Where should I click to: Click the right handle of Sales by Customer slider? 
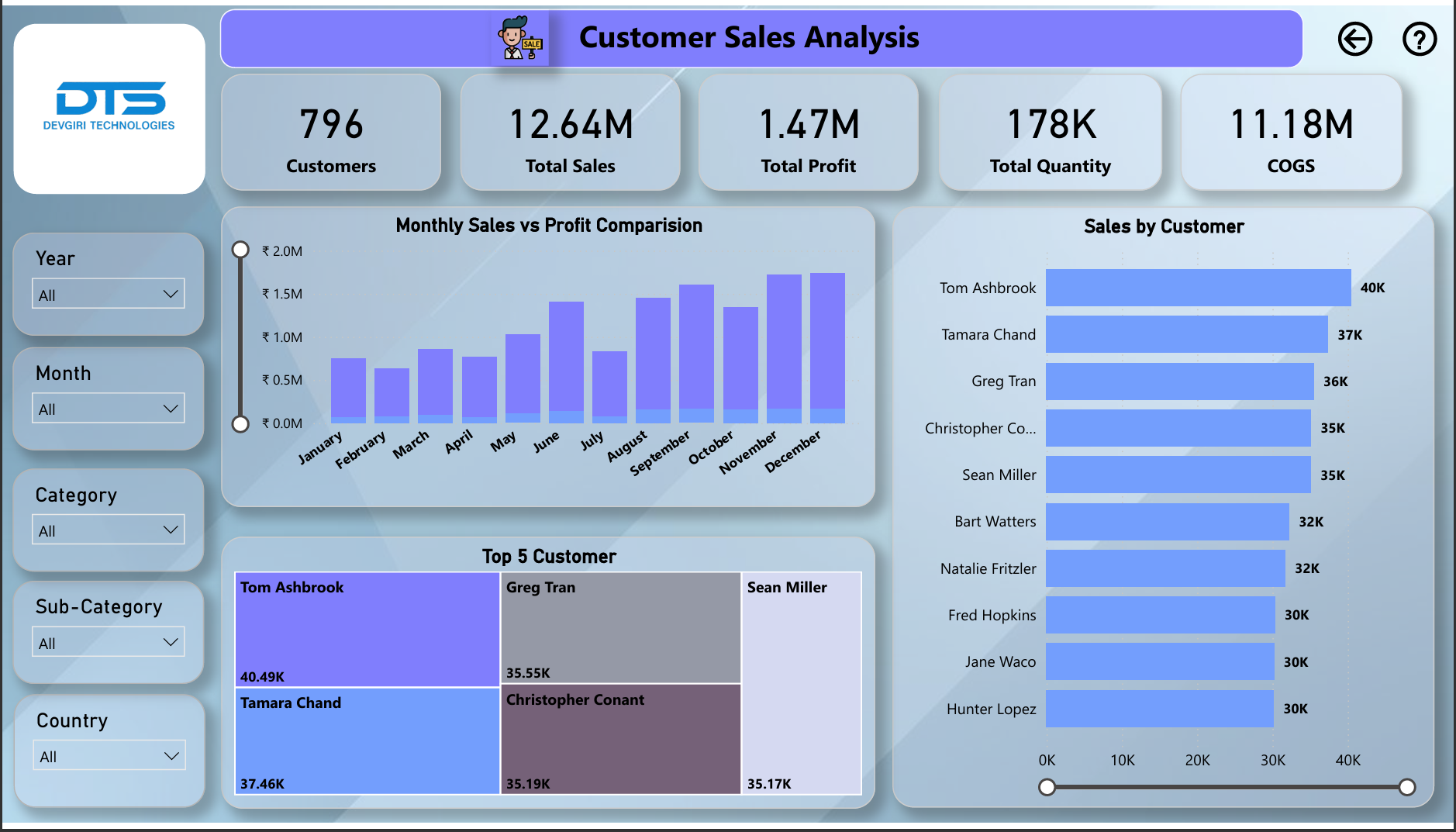[x=1406, y=788]
